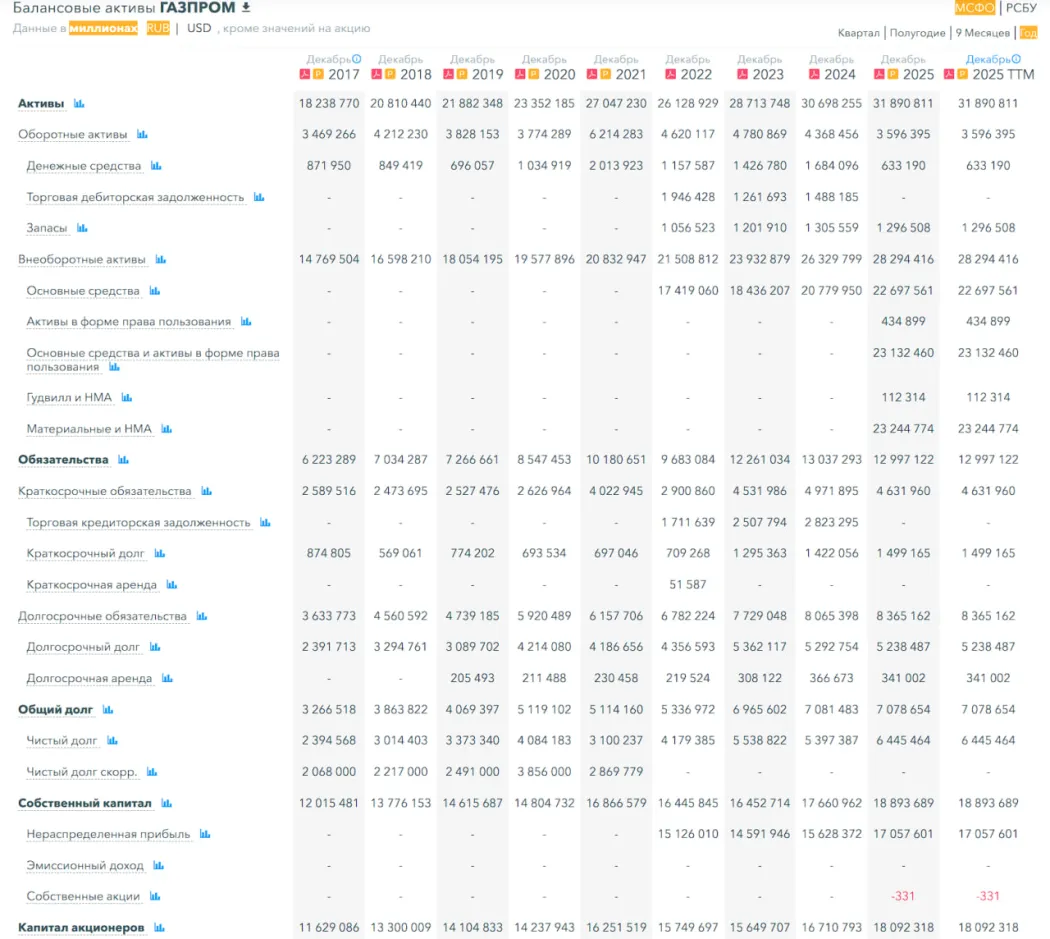Chart icon for Долгосрочные обязательства
Screen dimensions: 1050x939
tap(202, 616)
